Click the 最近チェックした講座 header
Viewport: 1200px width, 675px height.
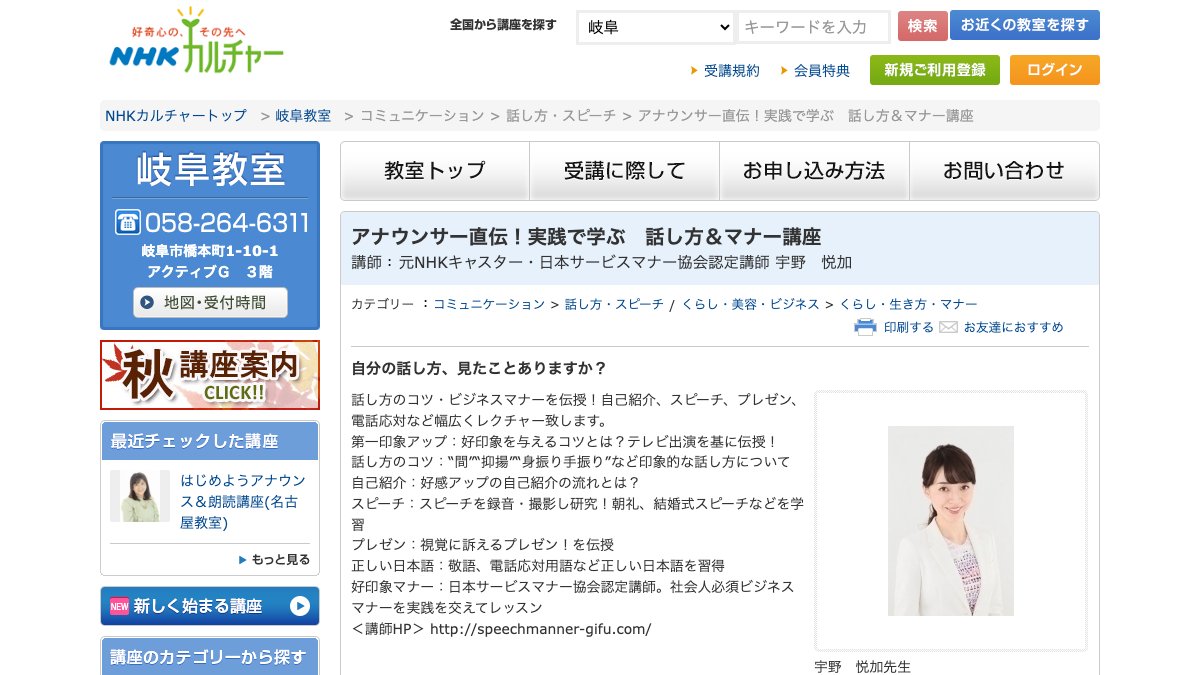pyautogui.click(x=210, y=441)
